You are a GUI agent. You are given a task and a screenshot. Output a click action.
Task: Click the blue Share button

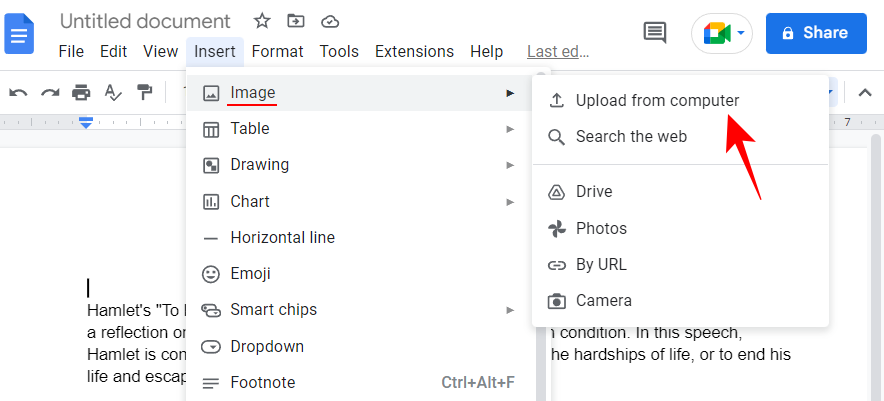click(x=816, y=33)
